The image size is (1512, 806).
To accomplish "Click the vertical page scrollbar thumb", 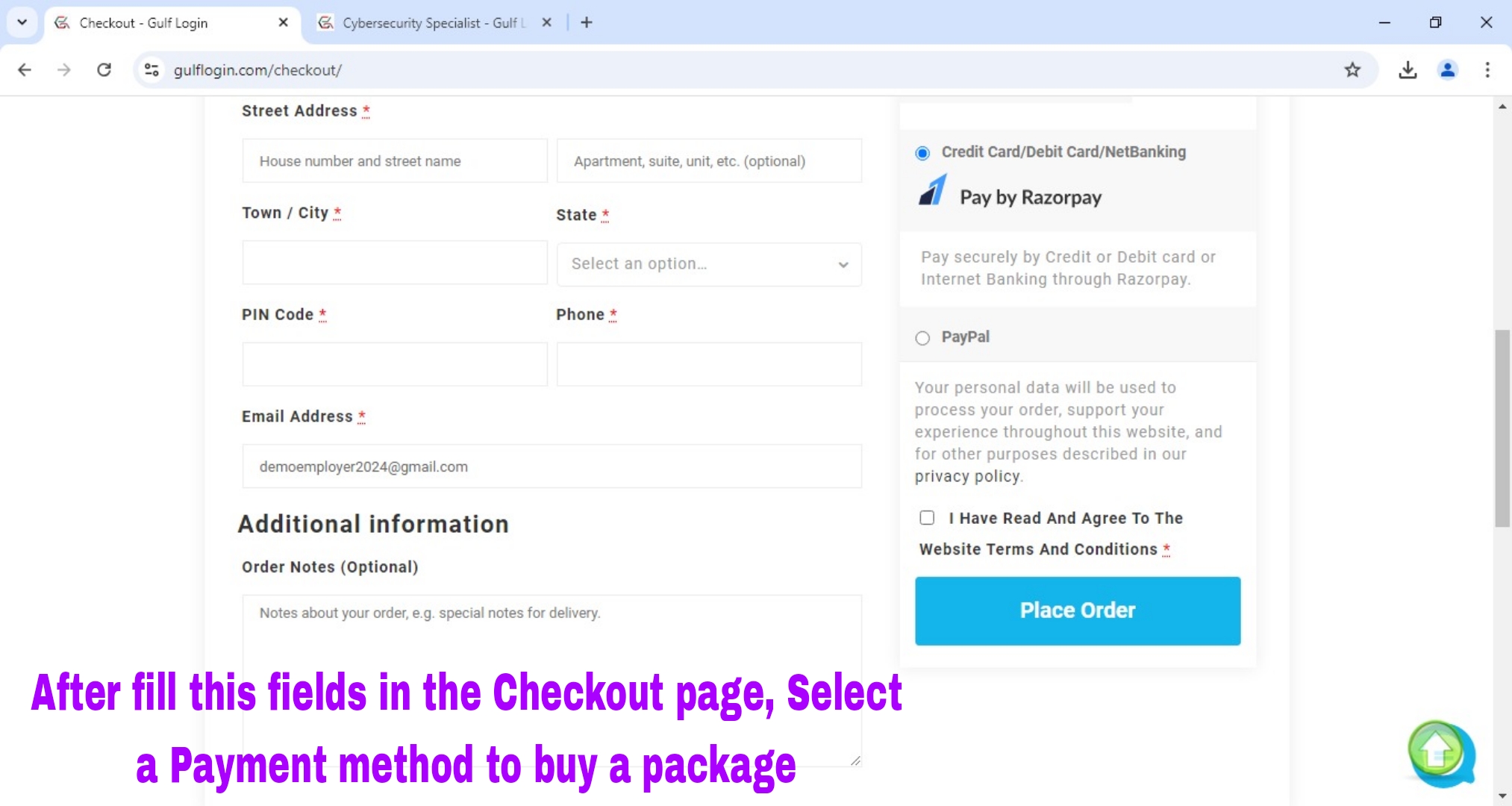I will tap(1502, 428).
